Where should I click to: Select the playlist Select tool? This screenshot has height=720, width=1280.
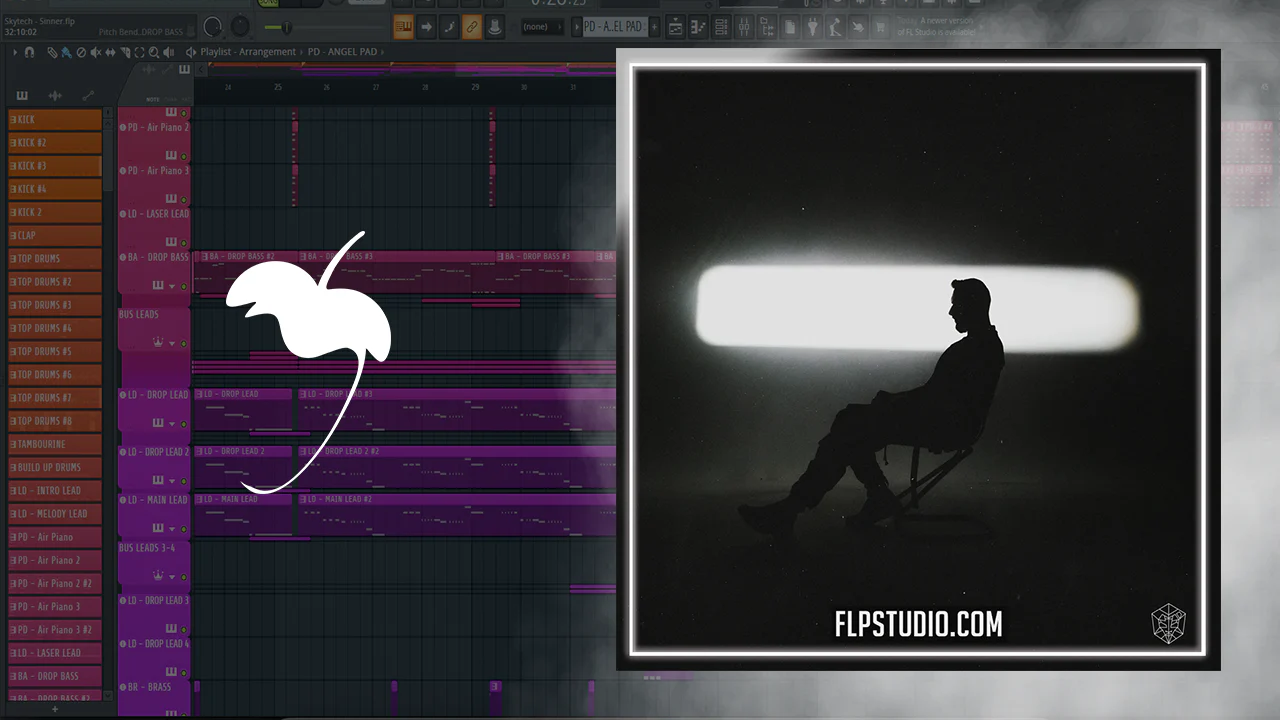point(141,52)
